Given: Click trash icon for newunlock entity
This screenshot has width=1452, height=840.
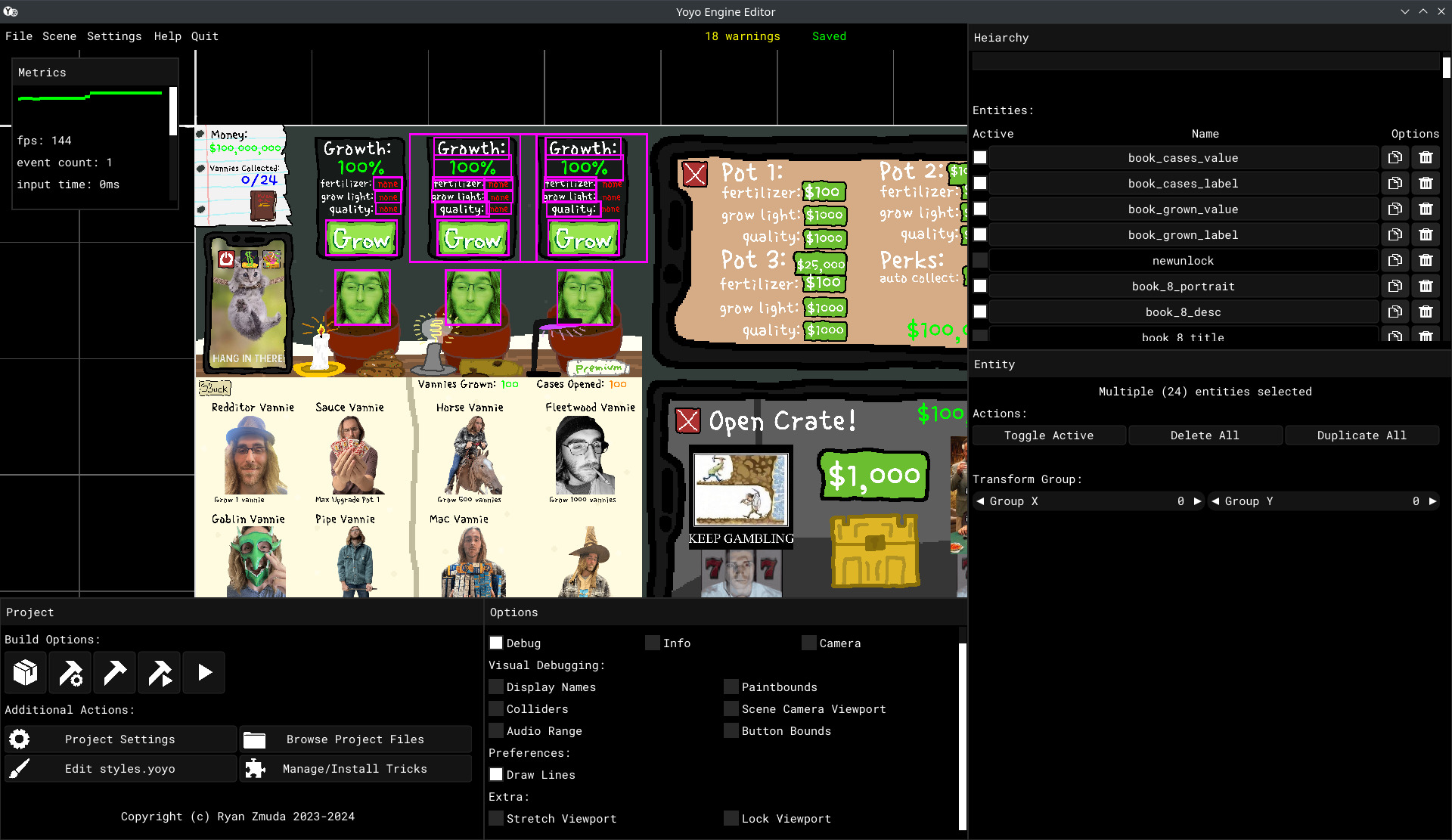Looking at the screenshot, I should 1426,261.
